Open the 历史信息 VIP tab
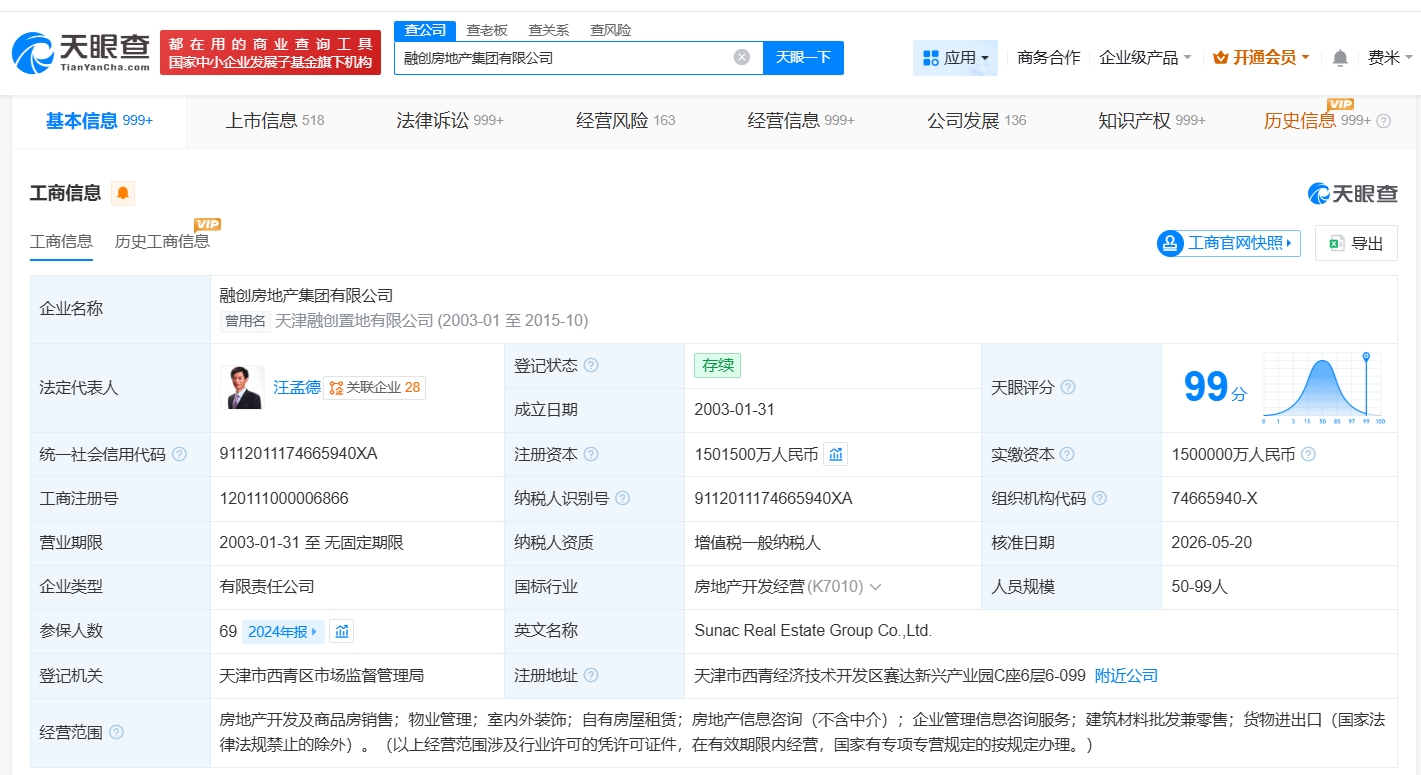The image size is (1421, 775). [1317, 121]
